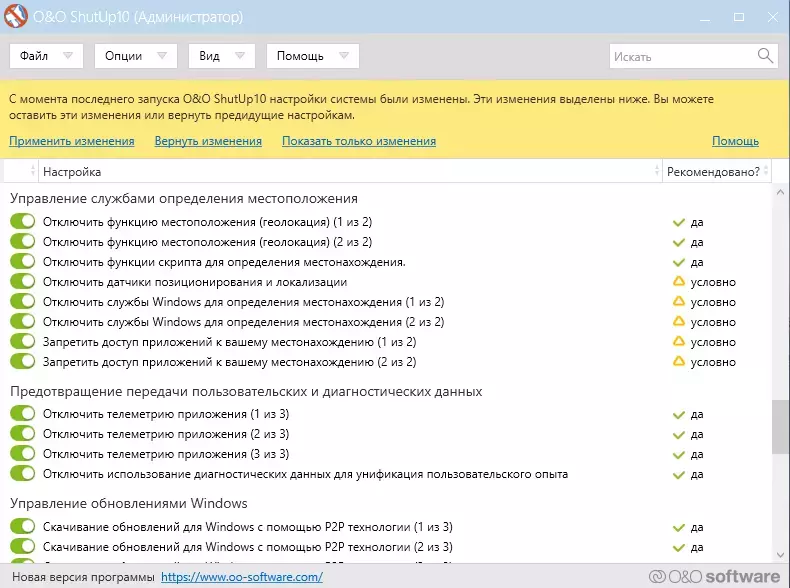Open the Опции dropdown arrow
Screen dimensions: 790x588
162,55
